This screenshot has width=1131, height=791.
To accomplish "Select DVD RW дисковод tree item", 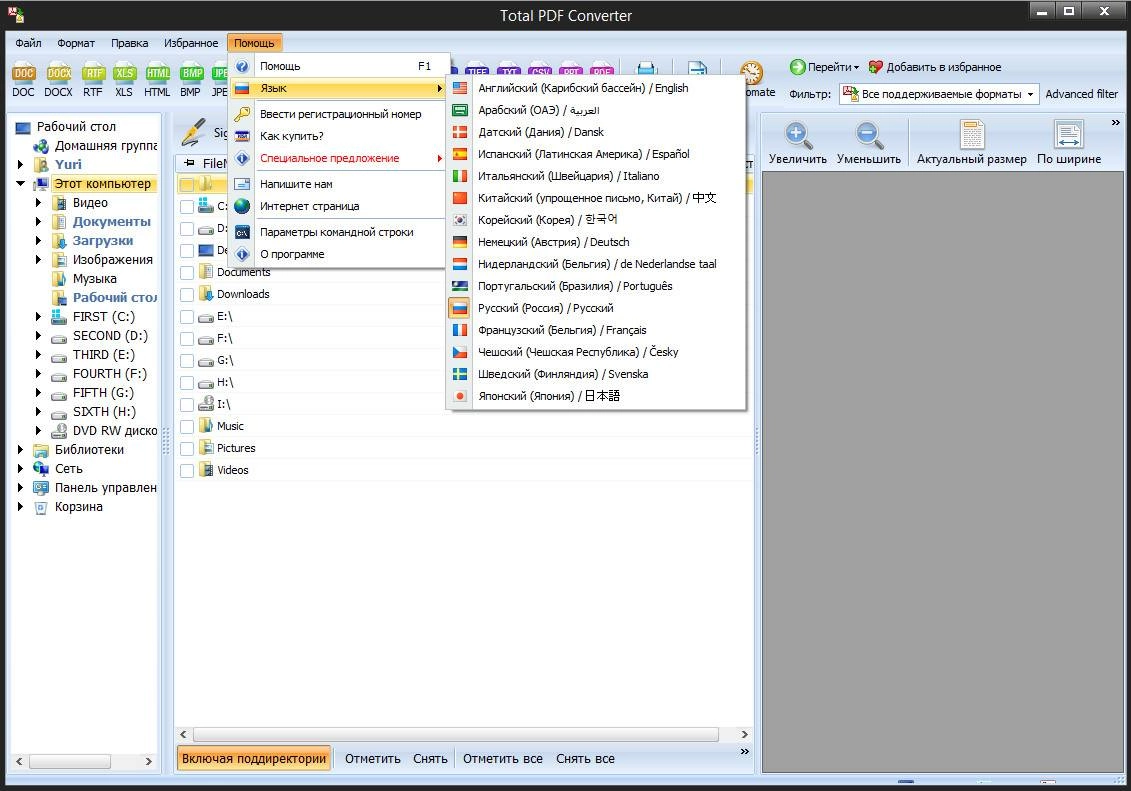I will [x=115, y=430].
